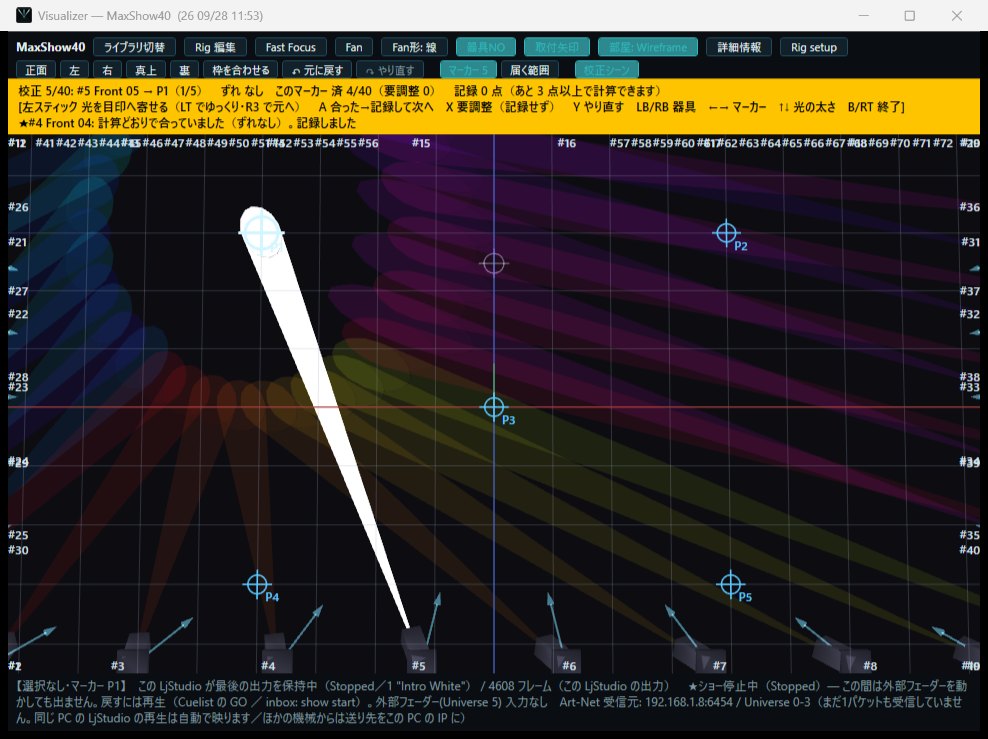The image size is (988, 739).
Task: Click fixture label #26 on the left edge
Action: (18, 207)
